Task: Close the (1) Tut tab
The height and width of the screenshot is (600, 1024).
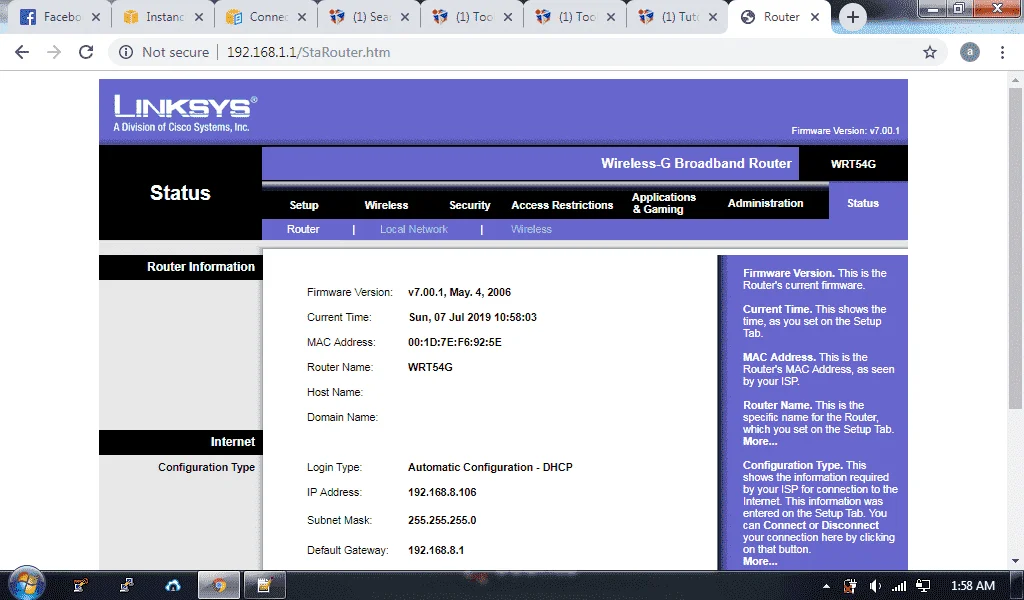Action: point(713,18)
